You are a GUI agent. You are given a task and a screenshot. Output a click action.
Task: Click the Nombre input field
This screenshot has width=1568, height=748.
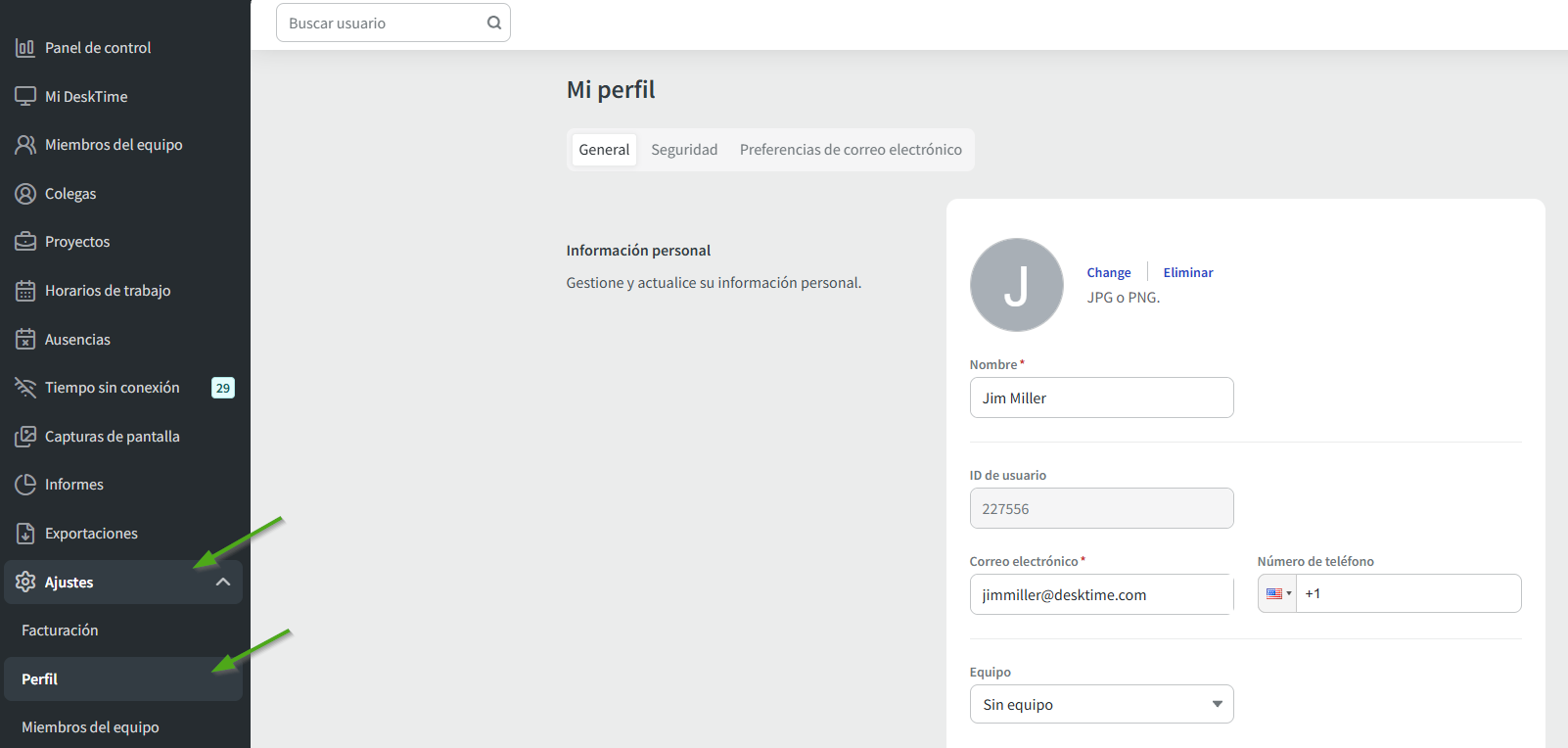(1101, 397)
